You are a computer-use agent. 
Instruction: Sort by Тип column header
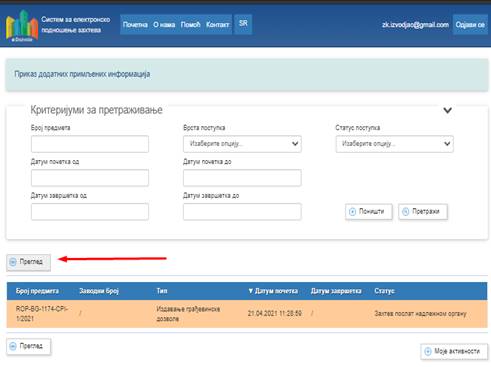pyautogui.click(x=162, y=291)
